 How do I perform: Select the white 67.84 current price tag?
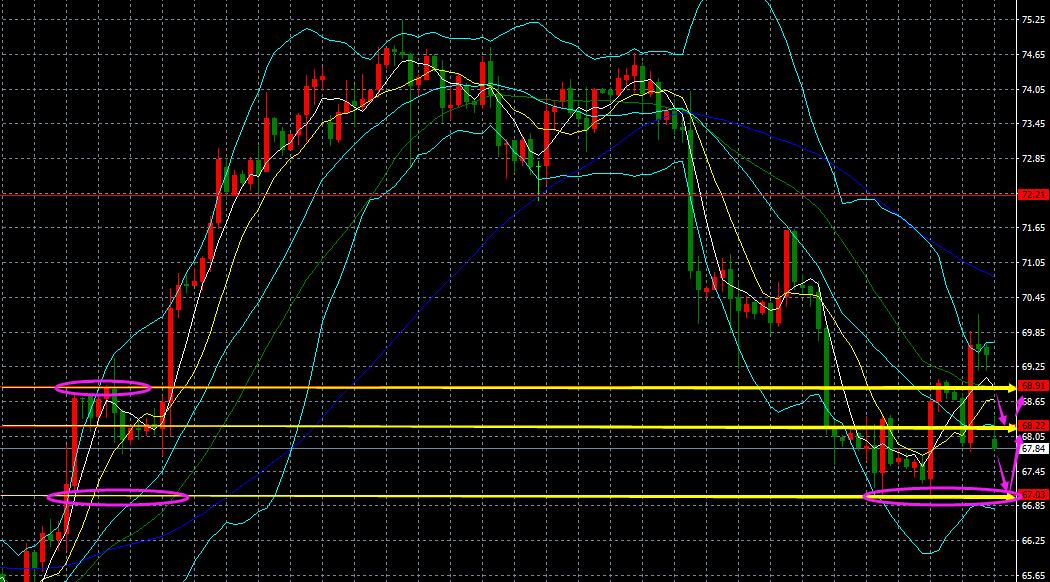point(1033,449)
